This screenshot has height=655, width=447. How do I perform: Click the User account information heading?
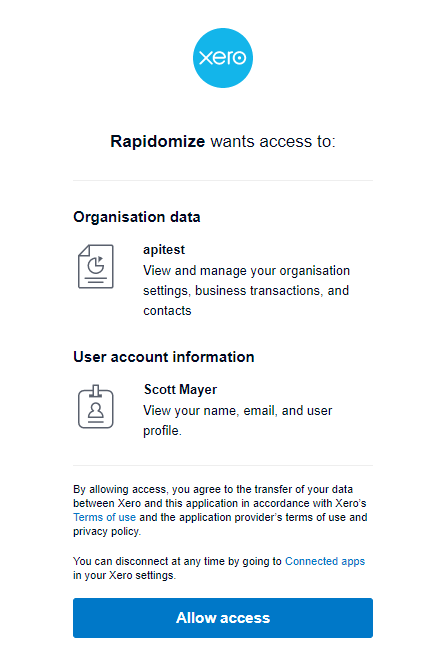click(x=164, y=357)
